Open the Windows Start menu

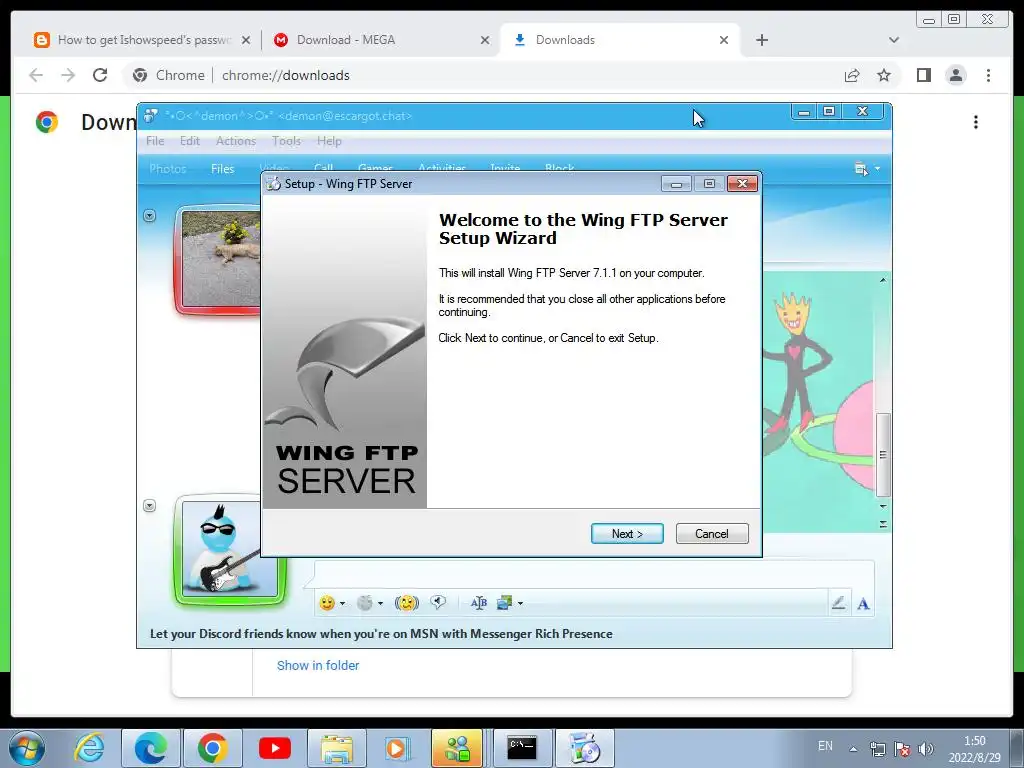(26, 748)
